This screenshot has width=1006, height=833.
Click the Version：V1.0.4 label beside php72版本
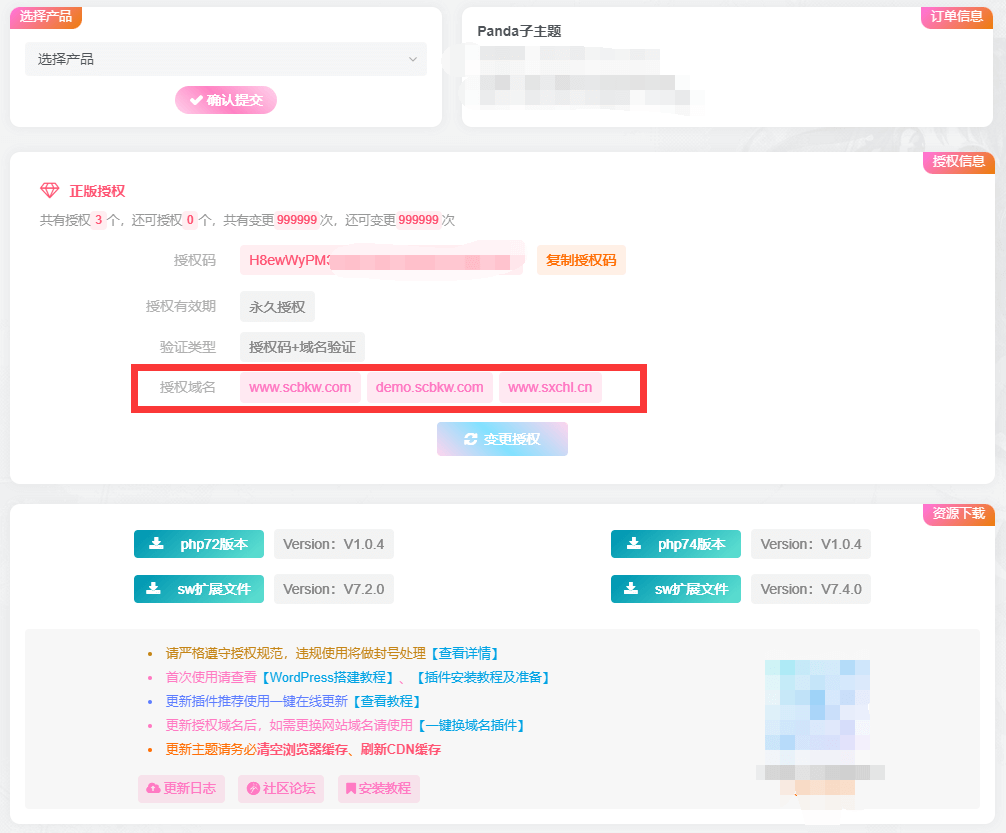pos(334,544)
